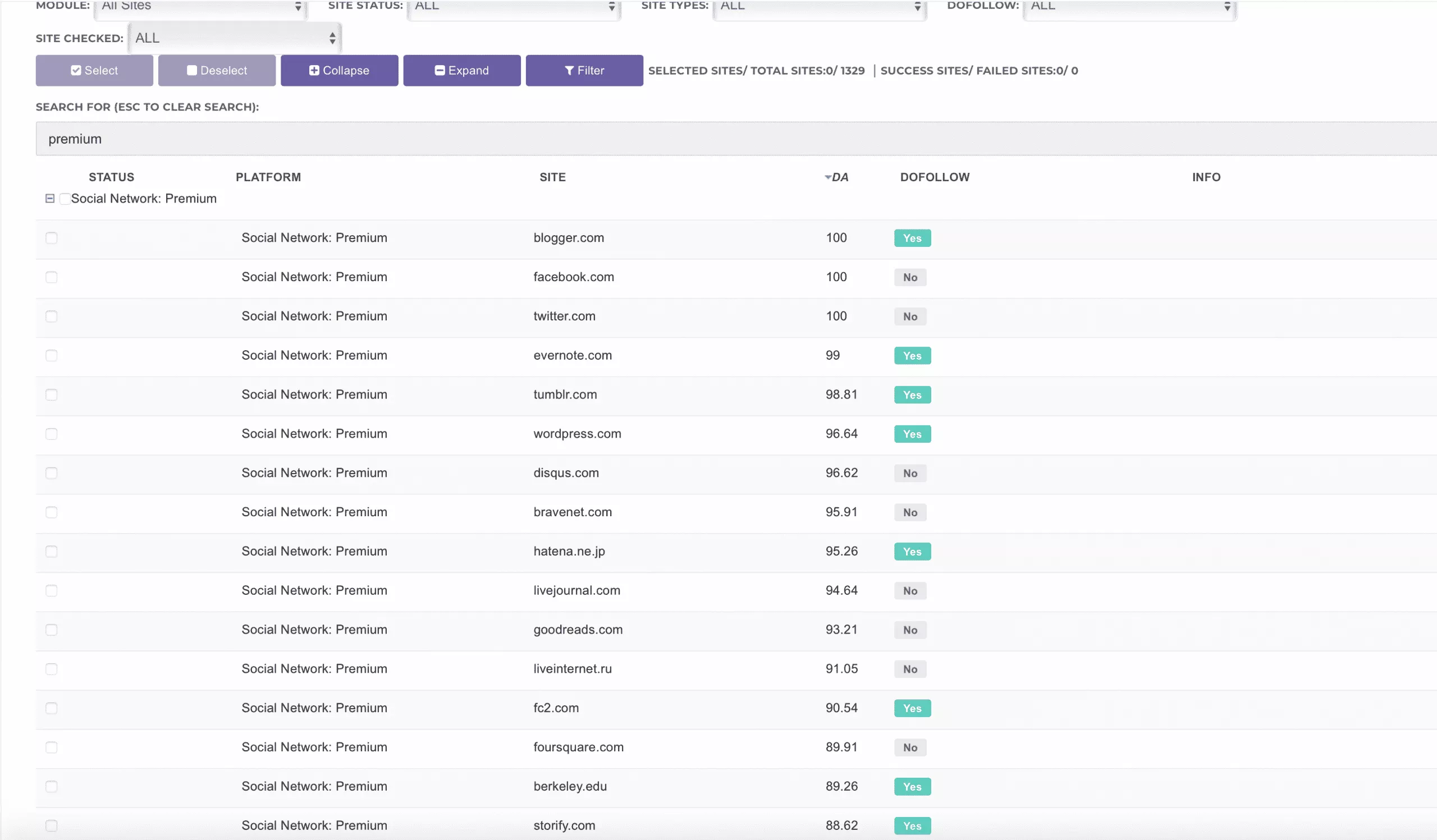1437x840 pixels.
Task: Click the green Yes badge for evernote.com
Action: point(912,355)
